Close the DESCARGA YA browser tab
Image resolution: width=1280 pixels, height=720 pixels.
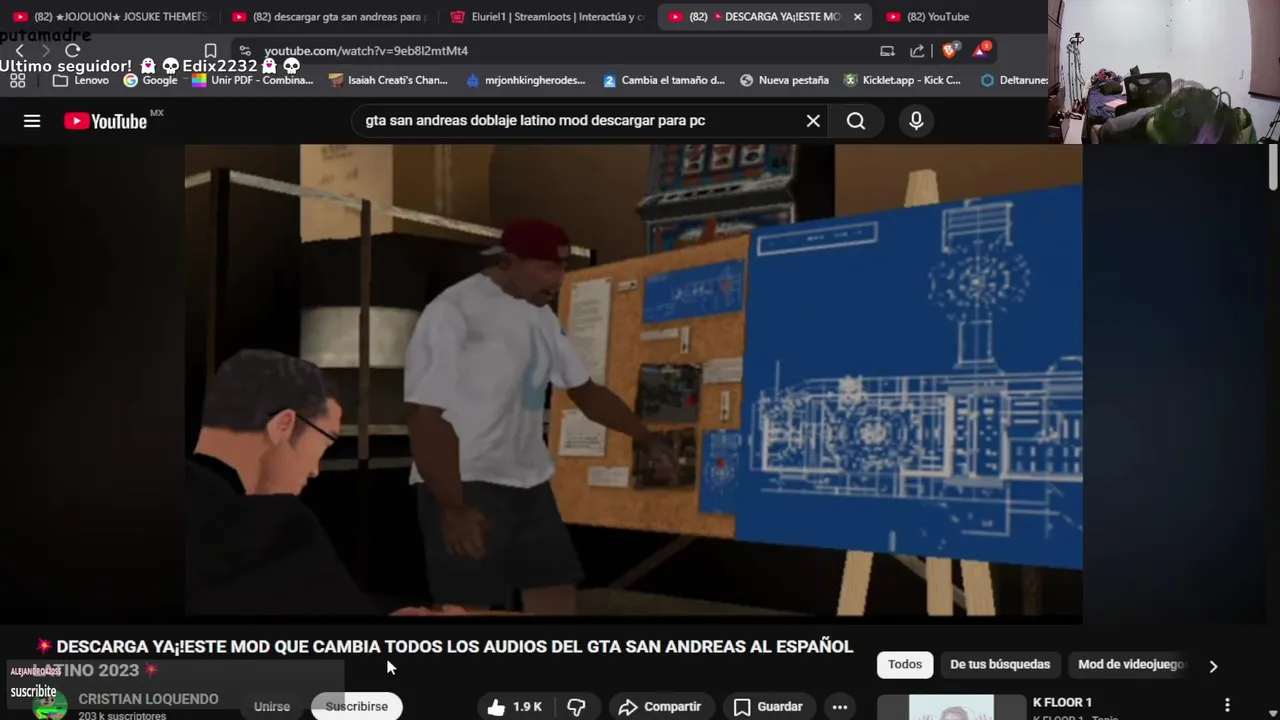tap(857, 17)
